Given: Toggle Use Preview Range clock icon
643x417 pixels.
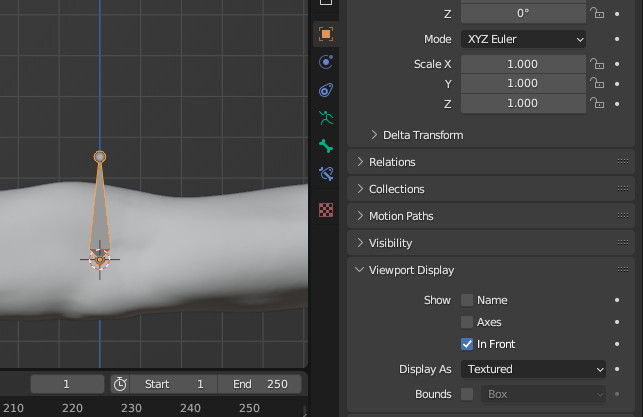Looking at the screenshot, I should tap(120, 384).
